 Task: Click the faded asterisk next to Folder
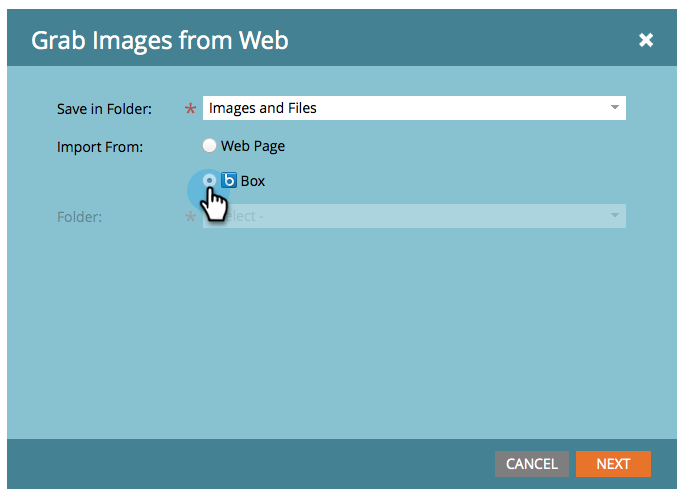[190, 216]
